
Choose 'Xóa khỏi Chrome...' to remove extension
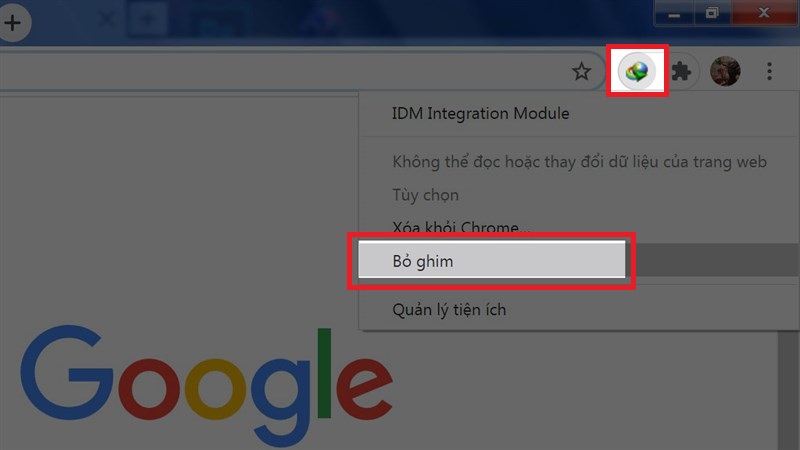[461, 227]
